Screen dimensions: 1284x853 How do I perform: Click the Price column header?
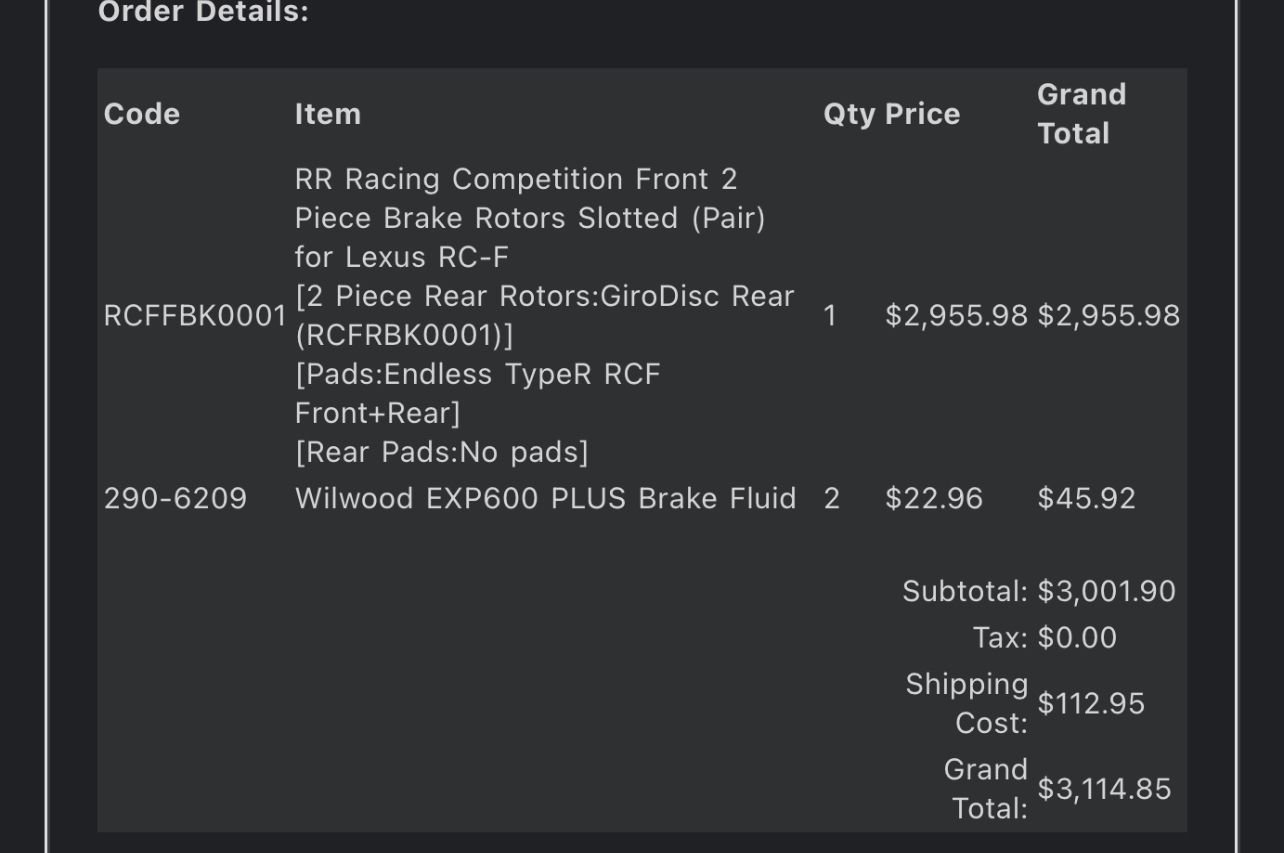point(922,114)
